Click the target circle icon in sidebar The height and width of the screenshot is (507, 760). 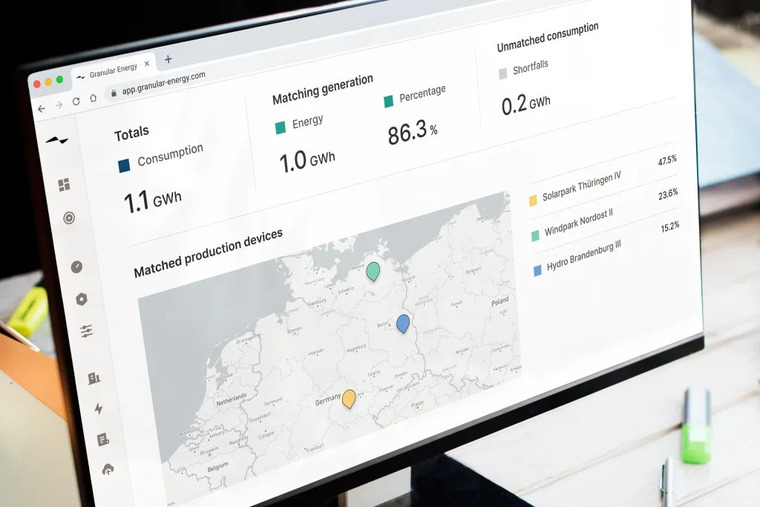tap(69, 218)
